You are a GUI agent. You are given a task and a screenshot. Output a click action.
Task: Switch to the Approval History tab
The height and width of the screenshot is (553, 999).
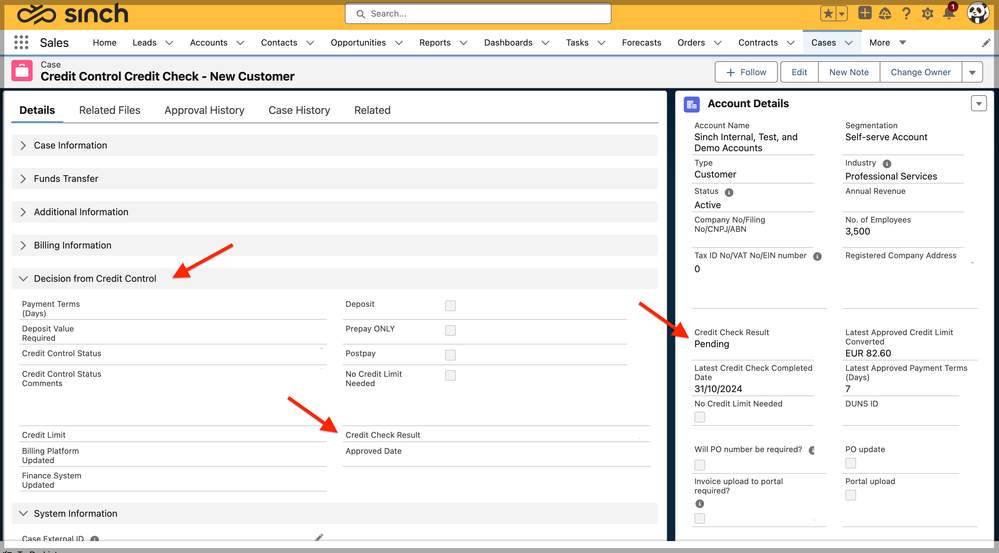(205, 110)
